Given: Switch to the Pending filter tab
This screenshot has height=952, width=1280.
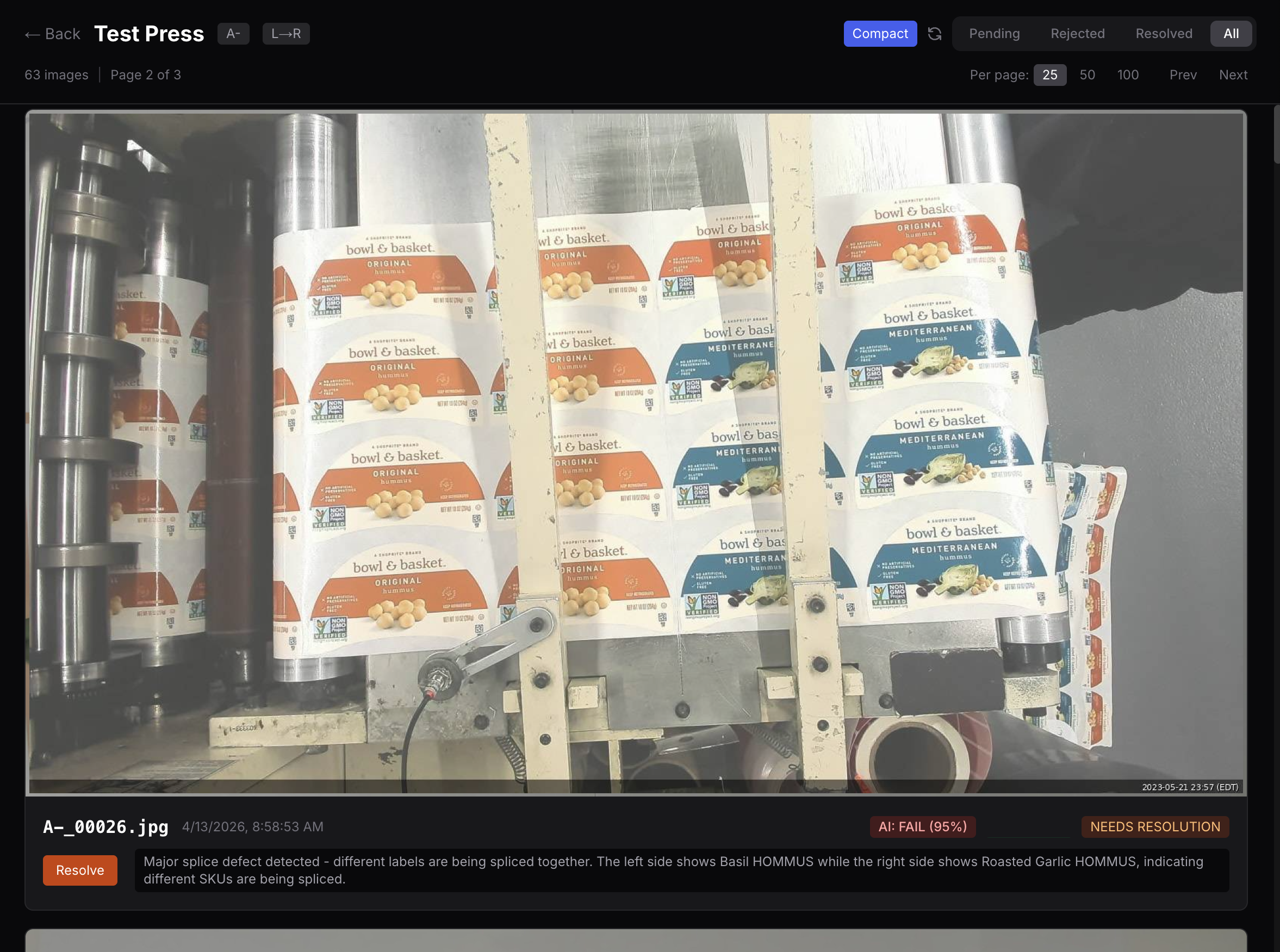Looking at the screenshot, I should 993,33.
